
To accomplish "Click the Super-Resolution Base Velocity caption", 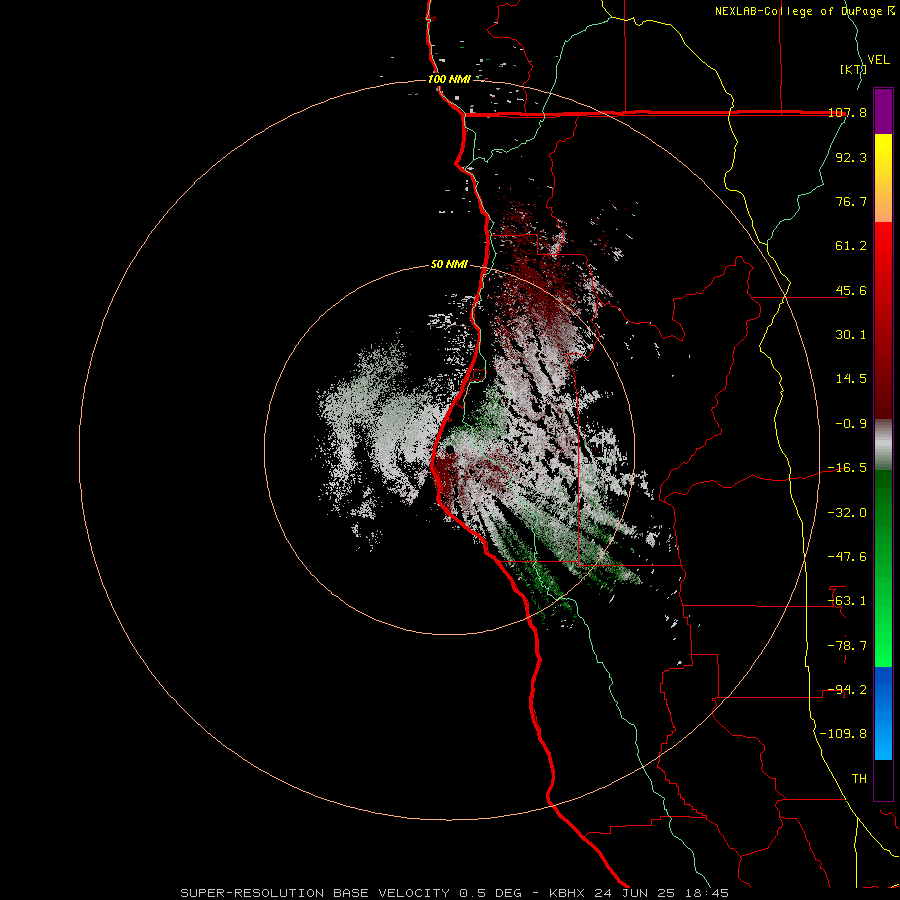I will tap(454, 893).
